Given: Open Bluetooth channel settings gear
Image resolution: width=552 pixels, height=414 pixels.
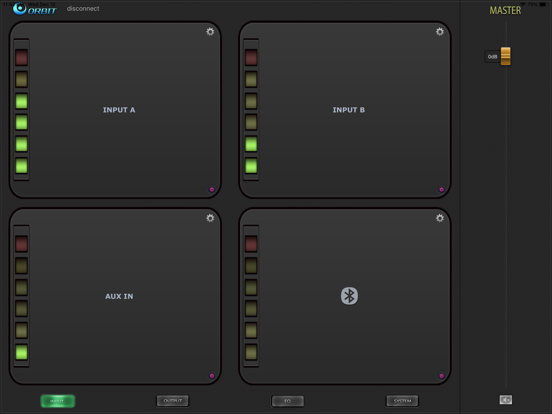Looking at the screenshot, I should pos(440,218).
